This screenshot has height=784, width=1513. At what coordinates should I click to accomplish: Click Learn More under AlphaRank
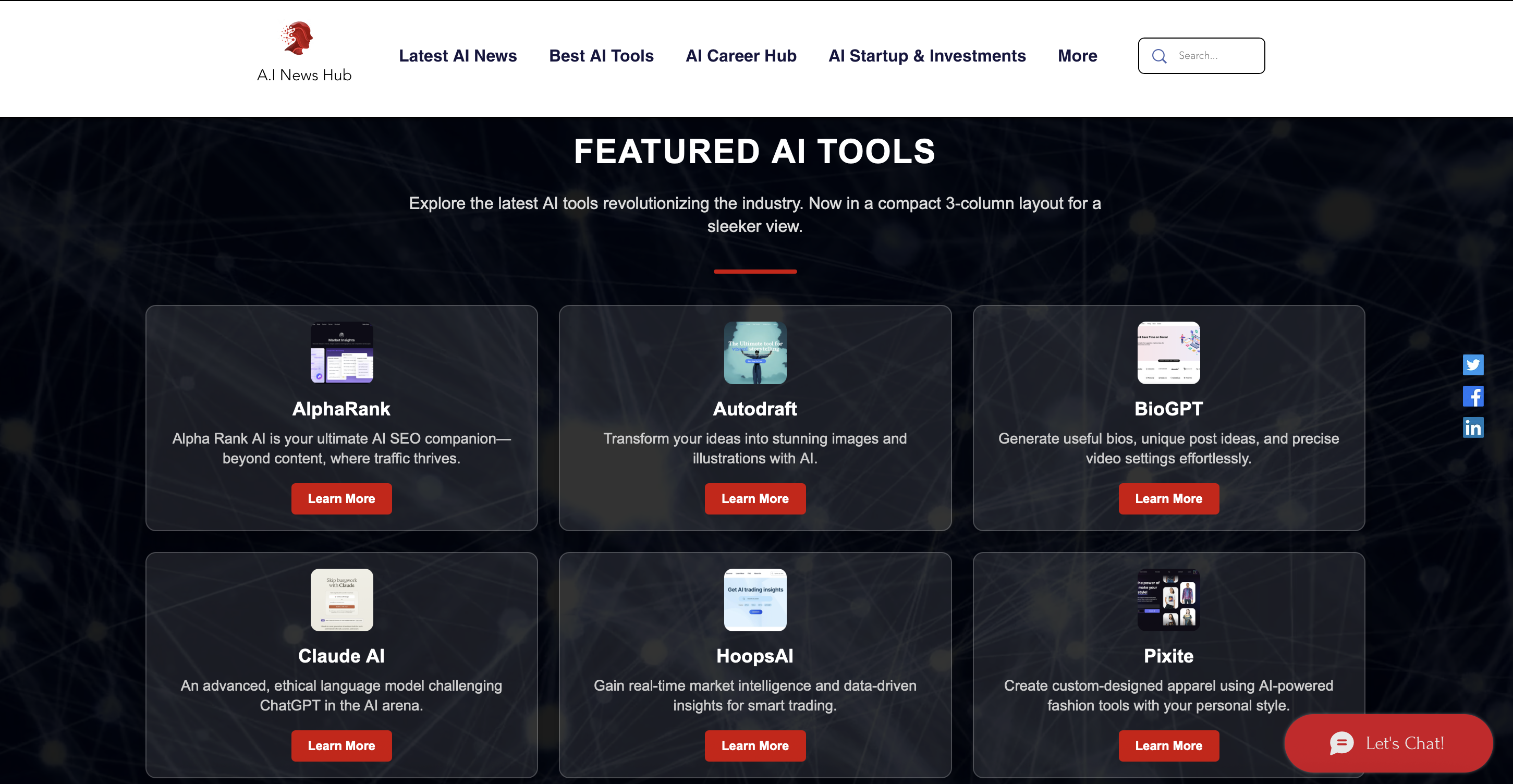[341, 498]
